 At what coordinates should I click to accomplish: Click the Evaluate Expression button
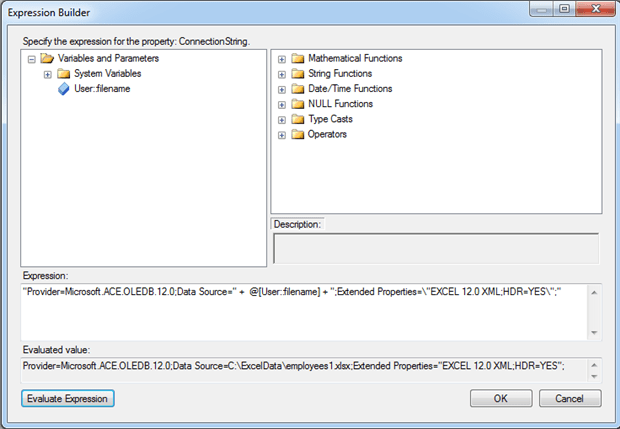click(x=68, y=398)
